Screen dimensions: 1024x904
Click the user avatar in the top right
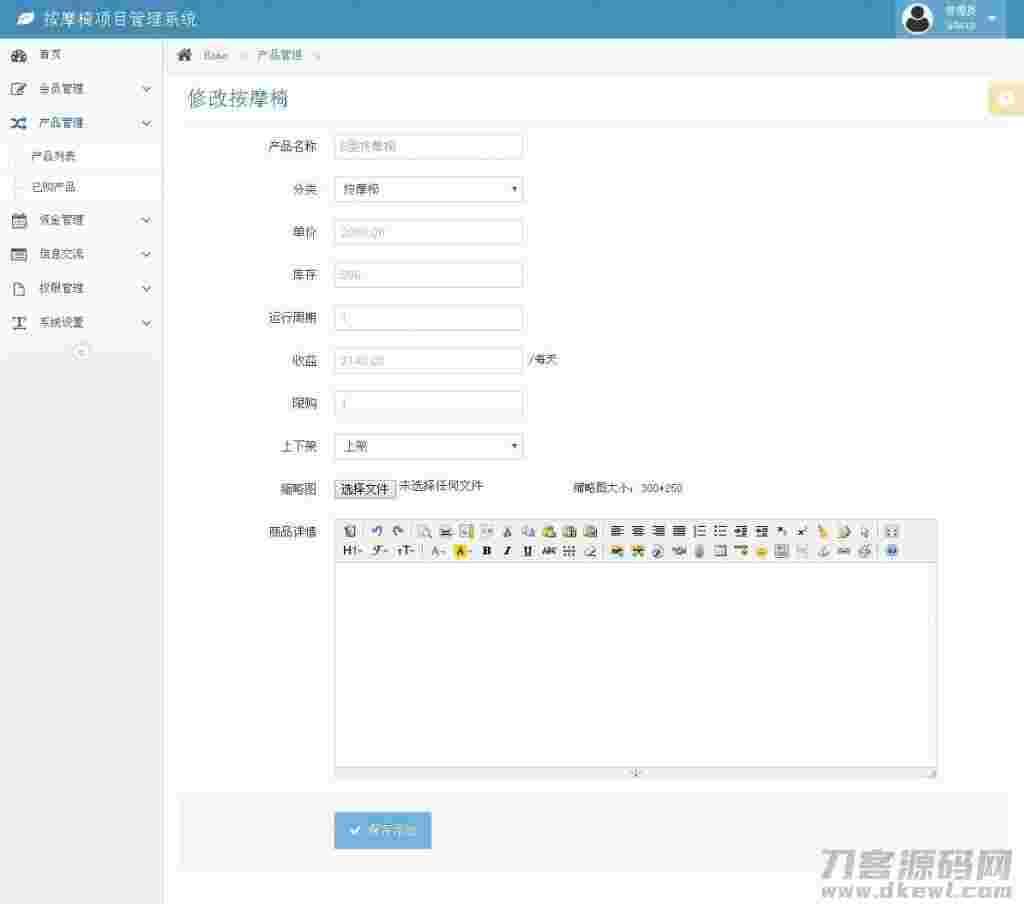(x=917, y=17)
